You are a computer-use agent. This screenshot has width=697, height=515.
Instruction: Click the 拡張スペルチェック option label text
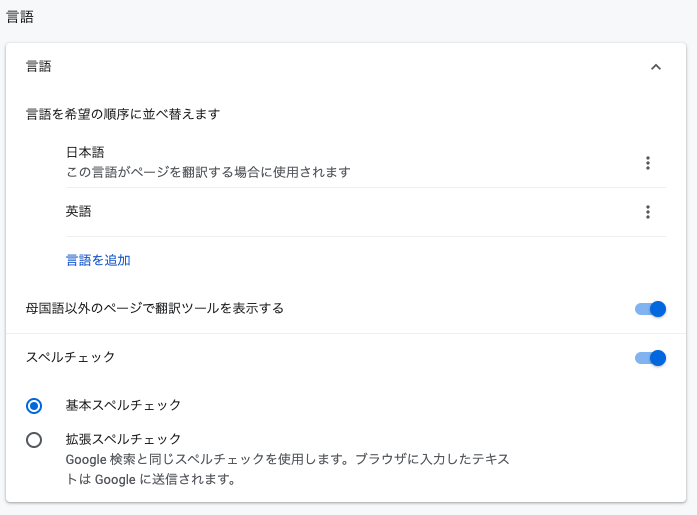click(x=123, y=439)
